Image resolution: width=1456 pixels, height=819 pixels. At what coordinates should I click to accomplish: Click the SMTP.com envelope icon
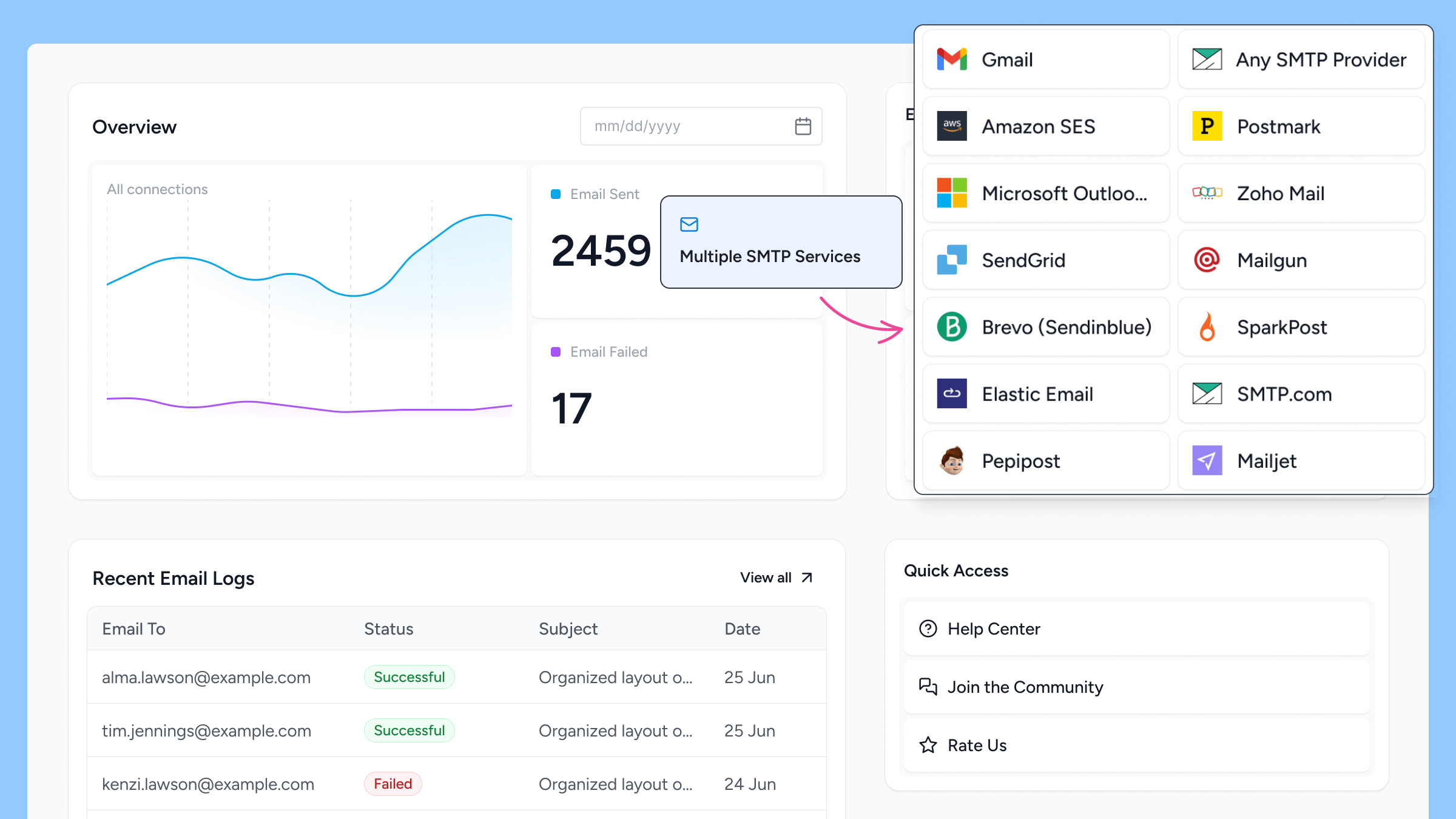[x=1207, y=393]
